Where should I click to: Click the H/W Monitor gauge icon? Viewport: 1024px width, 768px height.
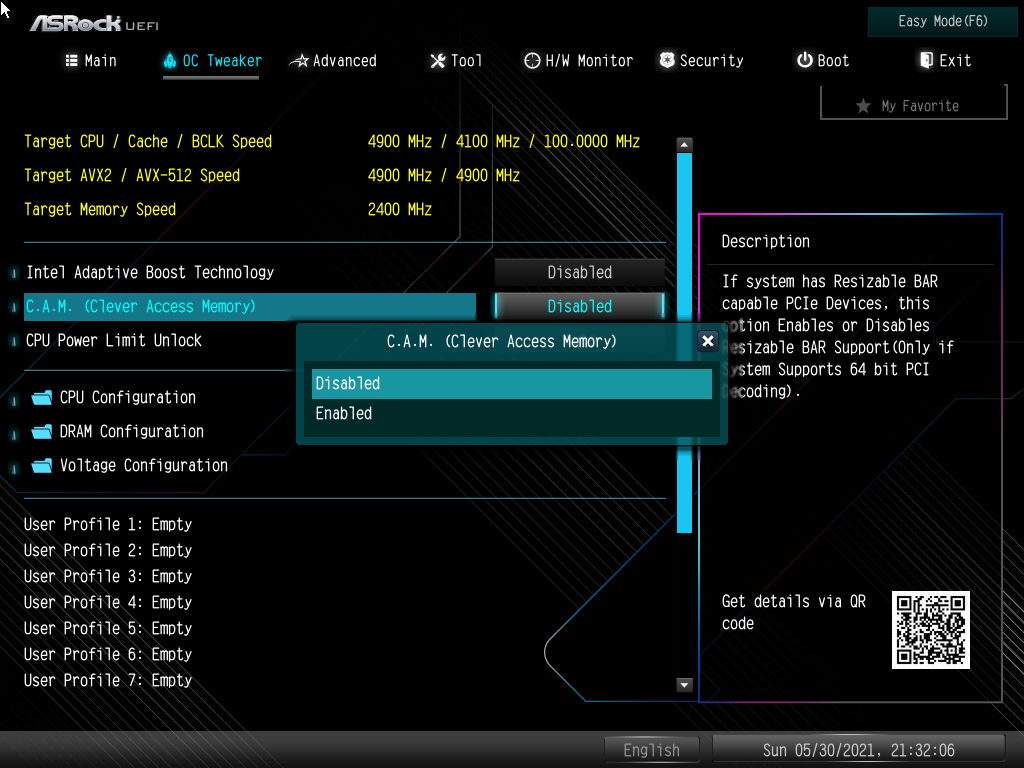[x=532, y=61]
